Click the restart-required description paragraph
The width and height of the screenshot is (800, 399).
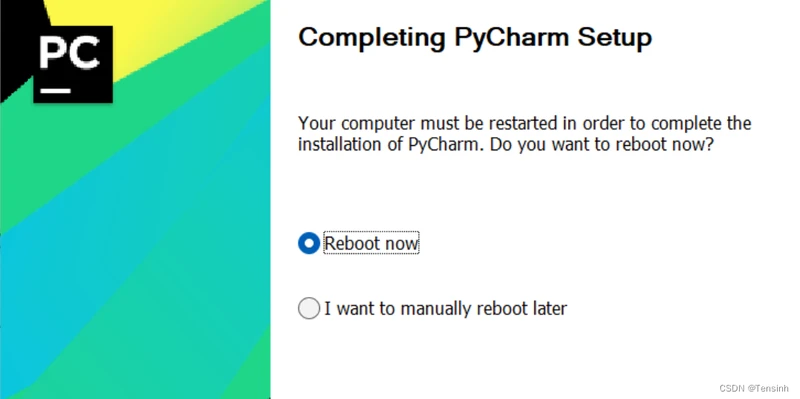[524, 134]
